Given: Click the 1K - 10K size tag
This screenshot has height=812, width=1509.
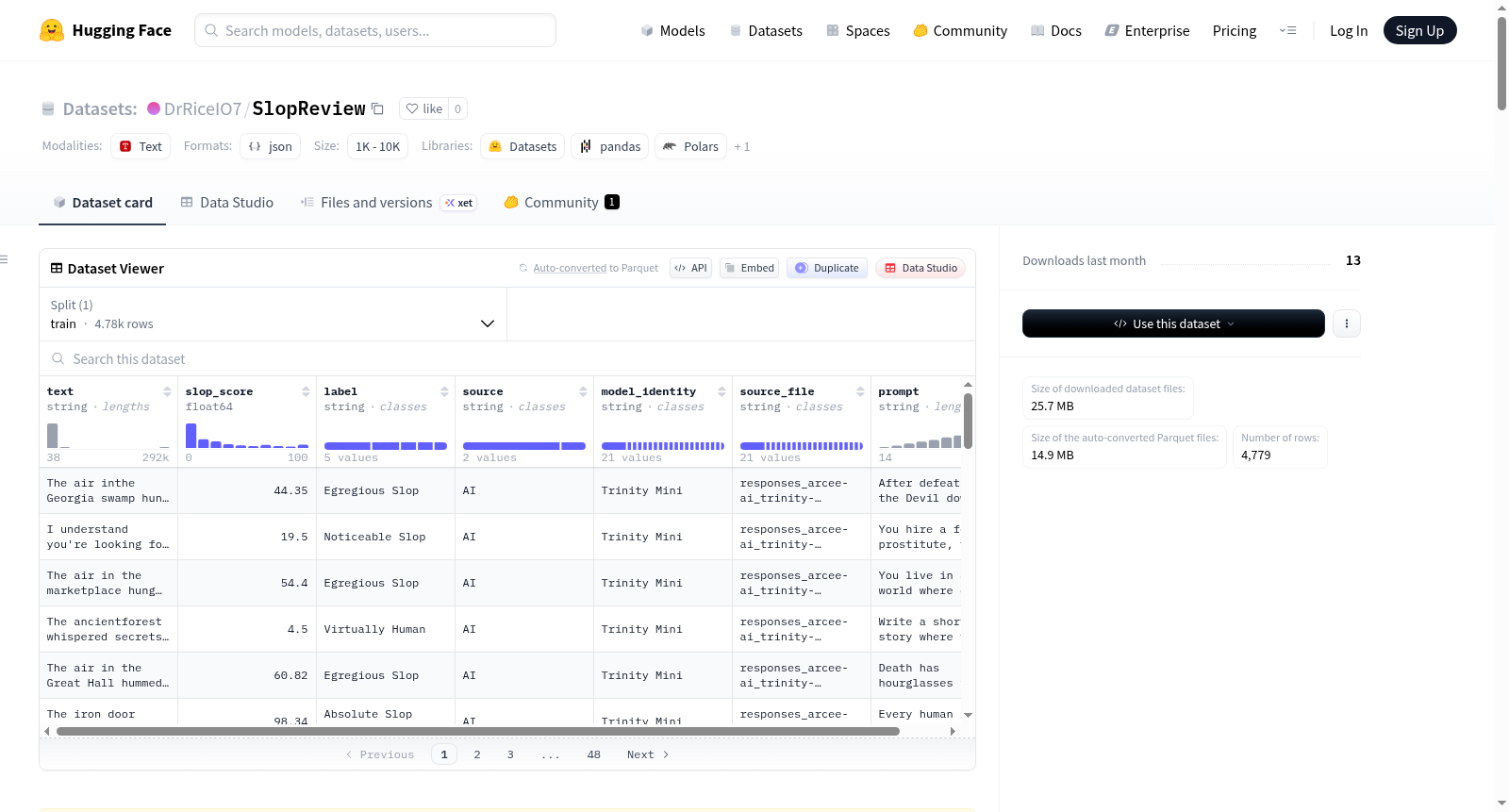Looking at the screenshot, I should (377, 146).
